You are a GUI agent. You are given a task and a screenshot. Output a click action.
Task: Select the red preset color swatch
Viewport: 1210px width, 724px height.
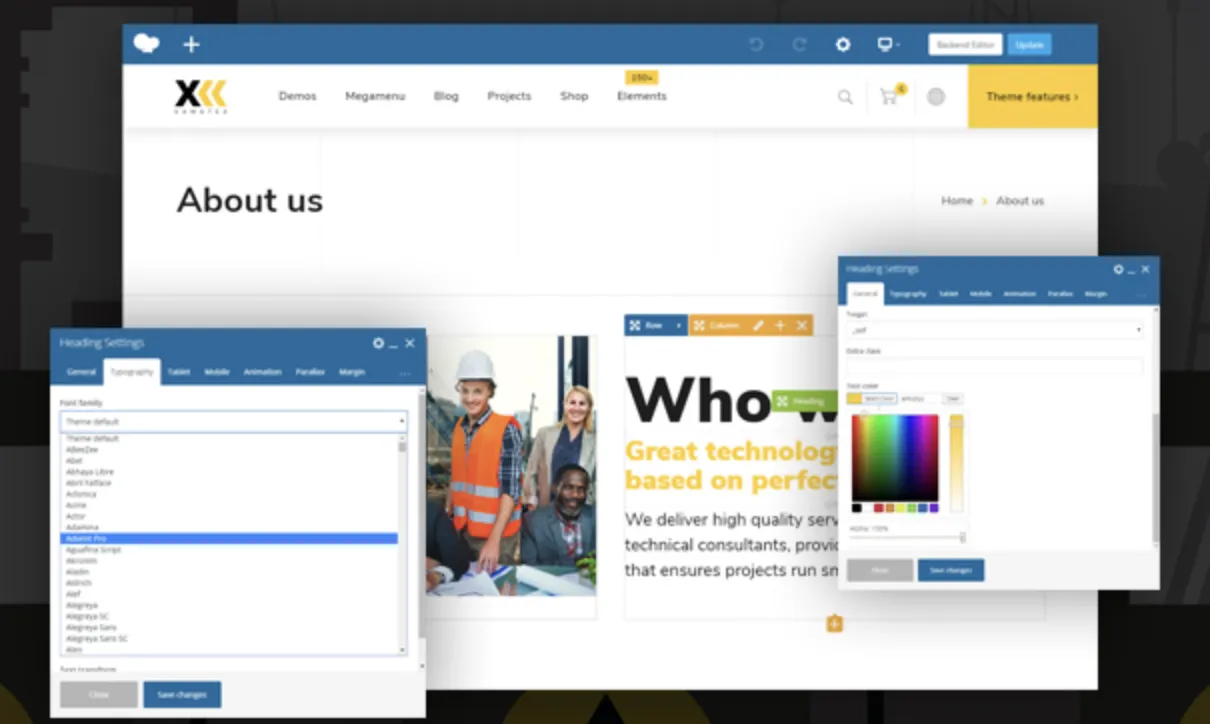878,508
